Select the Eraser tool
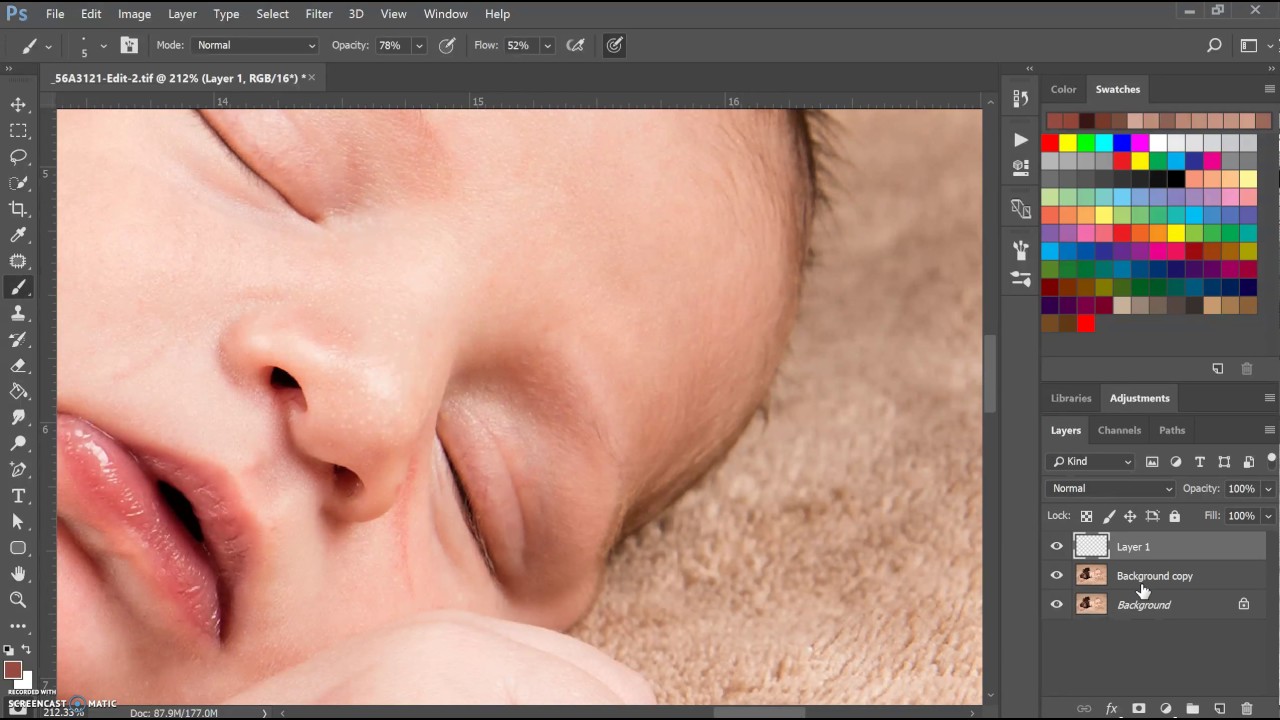Image resolution: width=1280 pixels, height=720 pixels. point(18,365)
